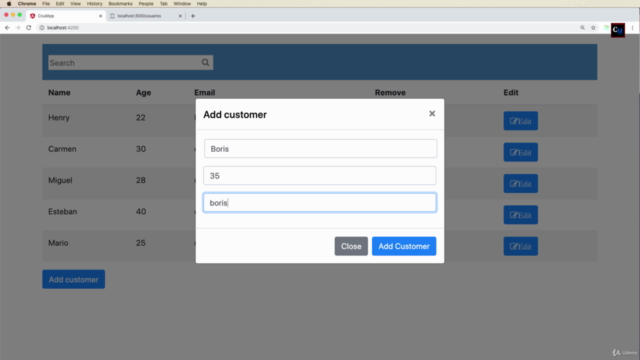
Task: Open the History menu
Action: (x=95, y=4)
